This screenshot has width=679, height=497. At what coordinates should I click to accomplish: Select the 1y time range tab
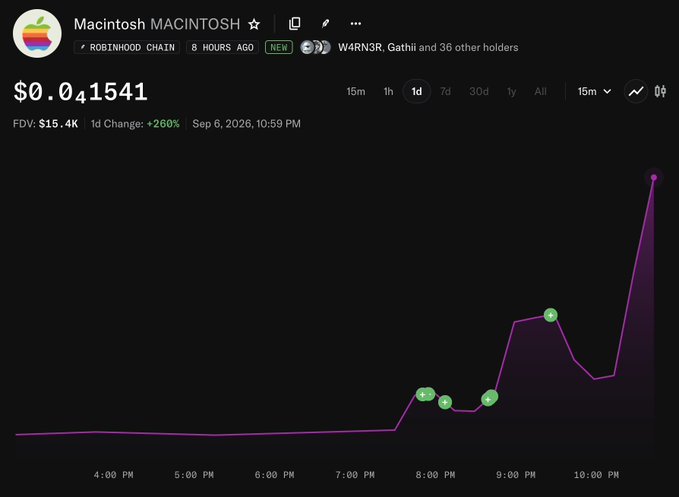tap(511, 91)
